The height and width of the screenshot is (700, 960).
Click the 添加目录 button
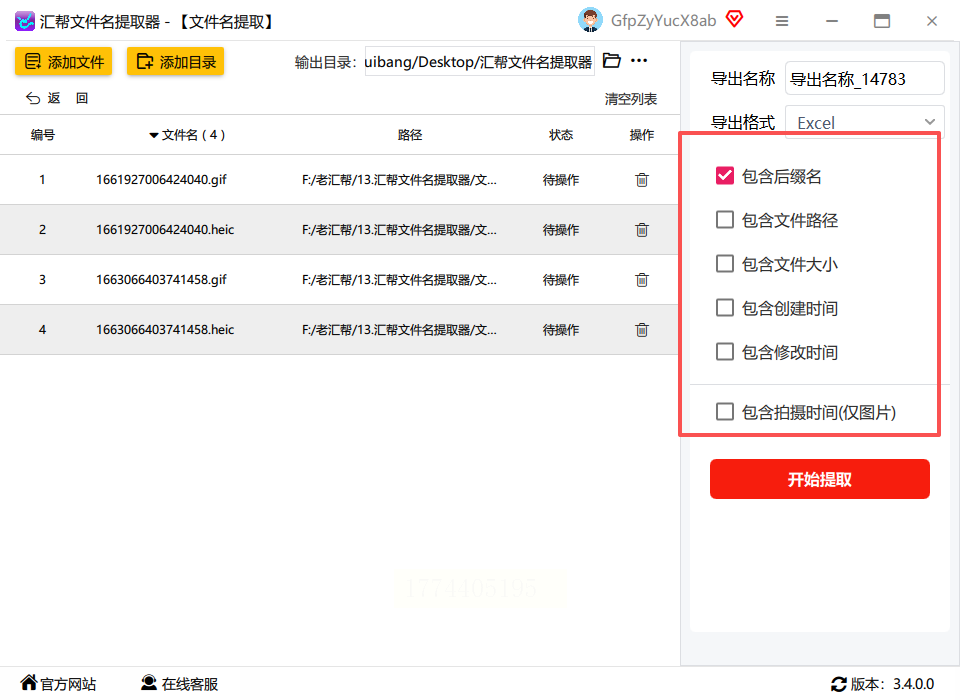176,62
